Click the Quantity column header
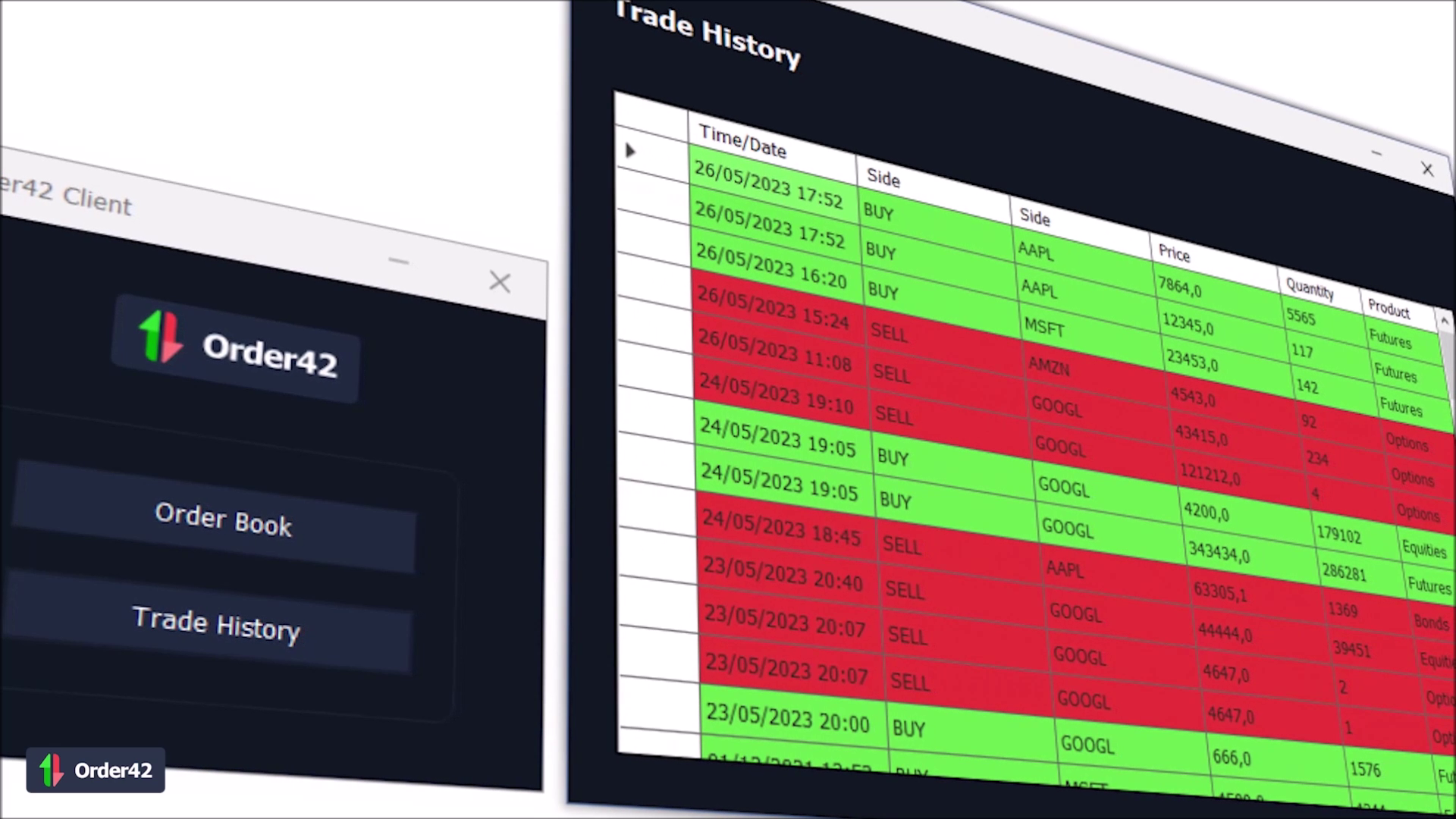Screen dimensions: 1456x819 [1318, 292]
